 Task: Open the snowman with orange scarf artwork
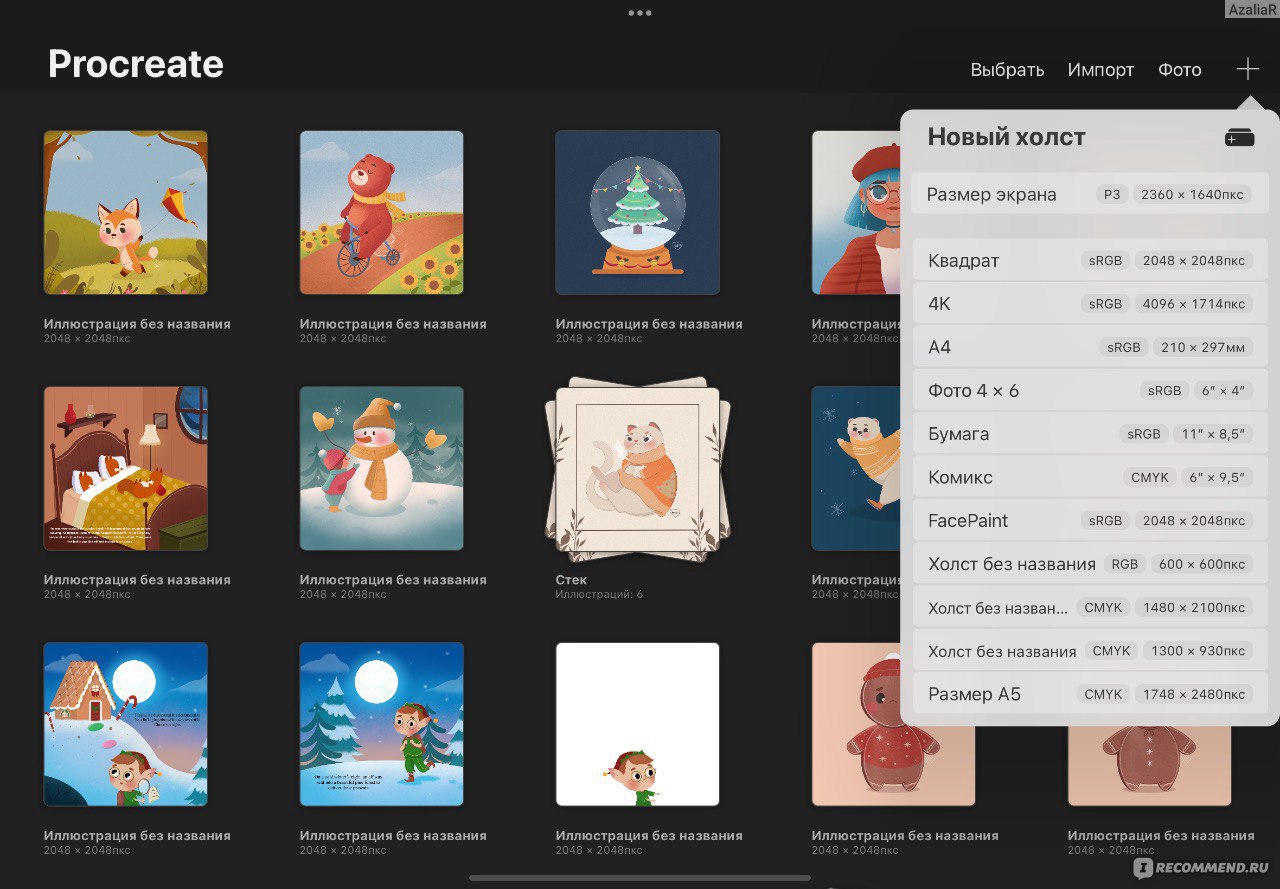click(382, 469)
